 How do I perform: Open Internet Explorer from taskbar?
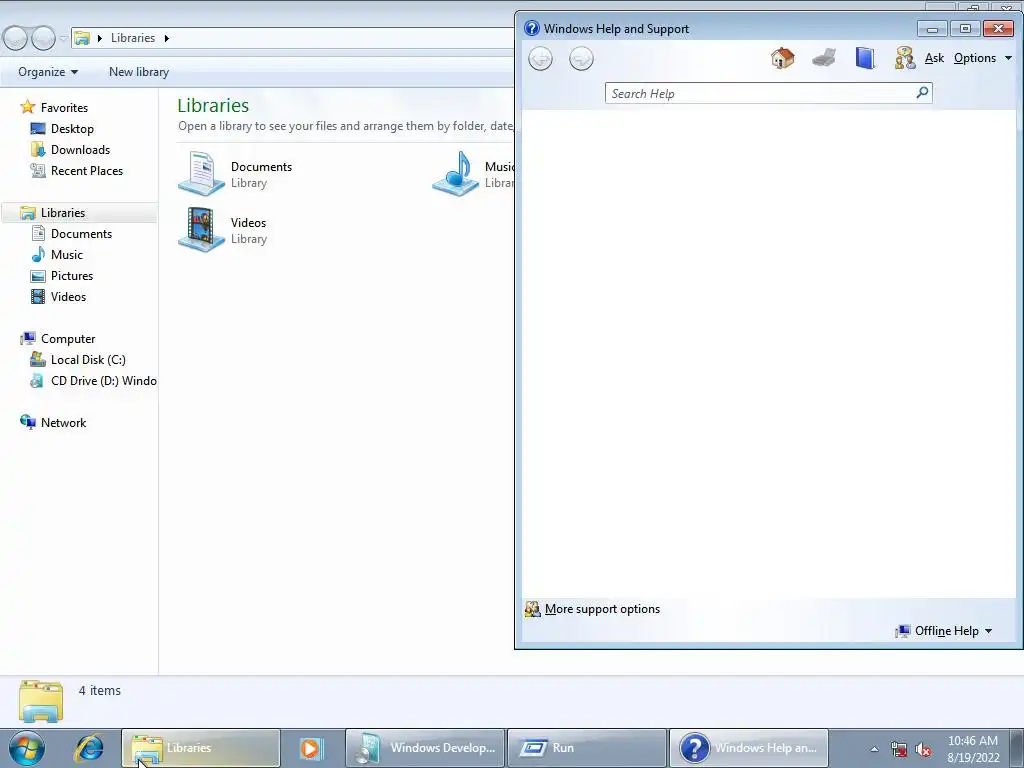pyautogui.click(x=89, y=748)
